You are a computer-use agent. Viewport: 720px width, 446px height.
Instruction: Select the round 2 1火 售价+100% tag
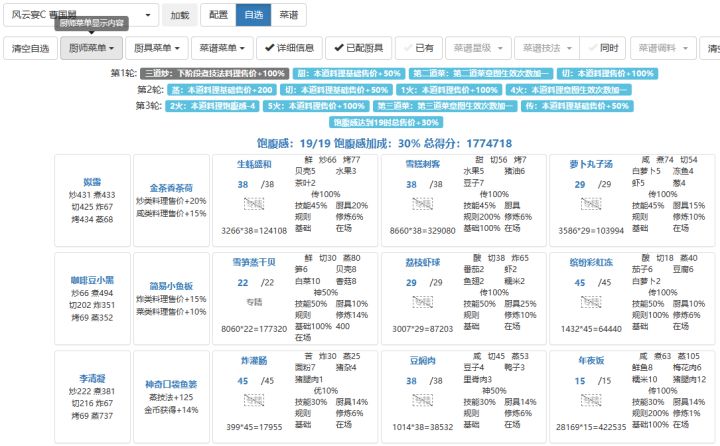[x=449, y=90]
